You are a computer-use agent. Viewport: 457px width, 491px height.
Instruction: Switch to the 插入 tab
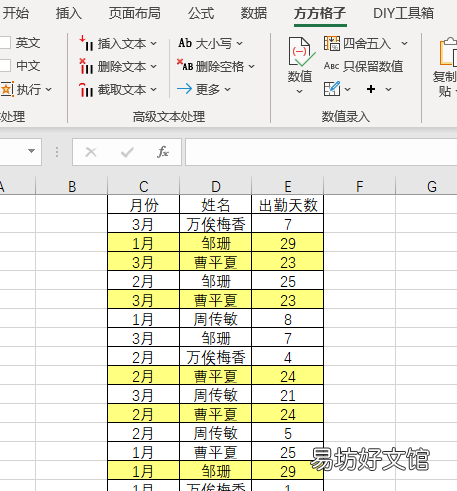pyautogui.click(x=68, y=13)
